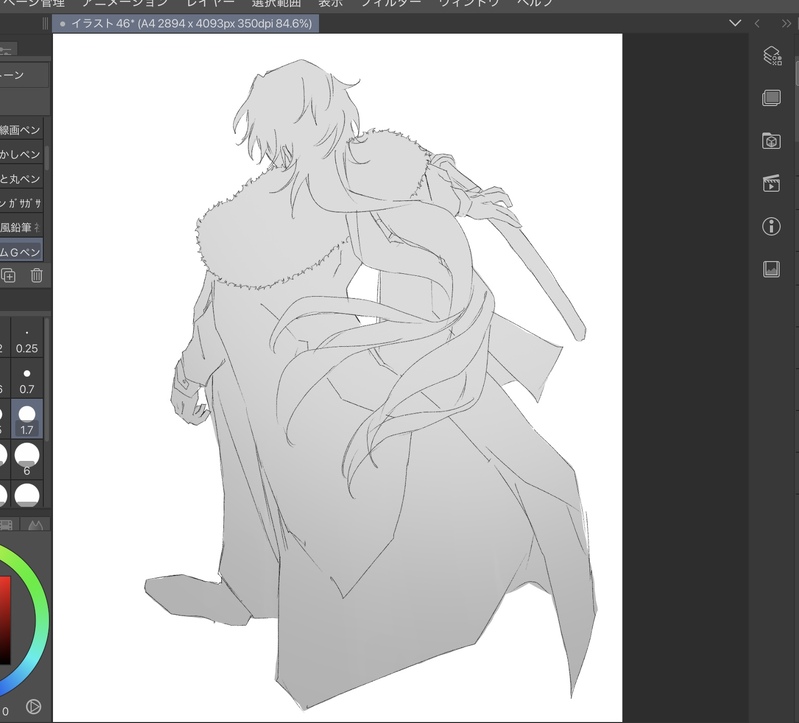The height and width of the screenshot is (723, 799).
Task: Open the Material palette folder icon
Action: (771, 141)
